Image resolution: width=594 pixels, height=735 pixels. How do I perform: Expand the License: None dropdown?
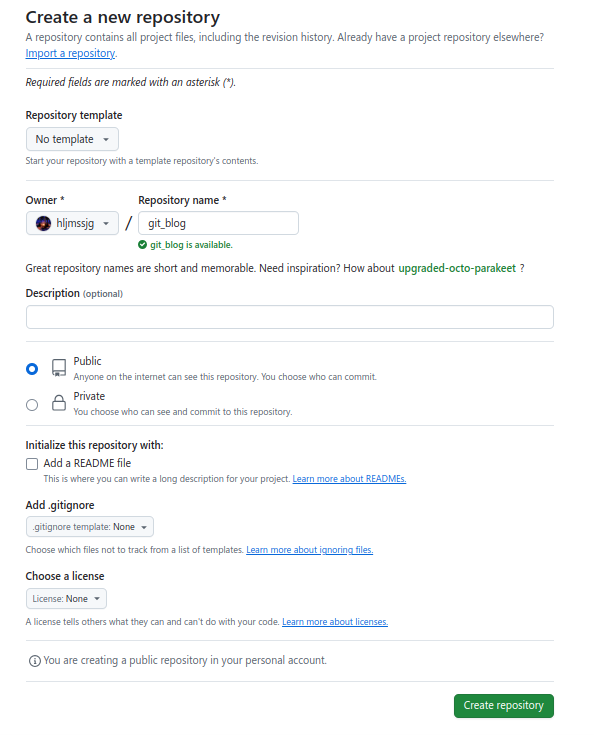tap(66, 599)
